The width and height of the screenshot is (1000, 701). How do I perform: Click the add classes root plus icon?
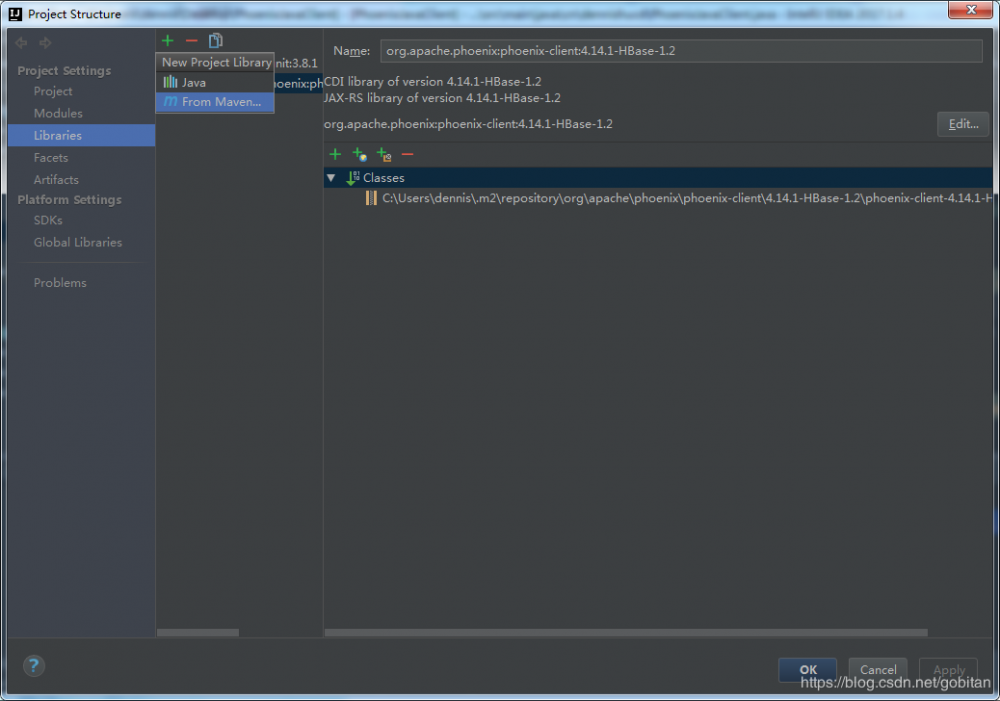pos(335,154)
